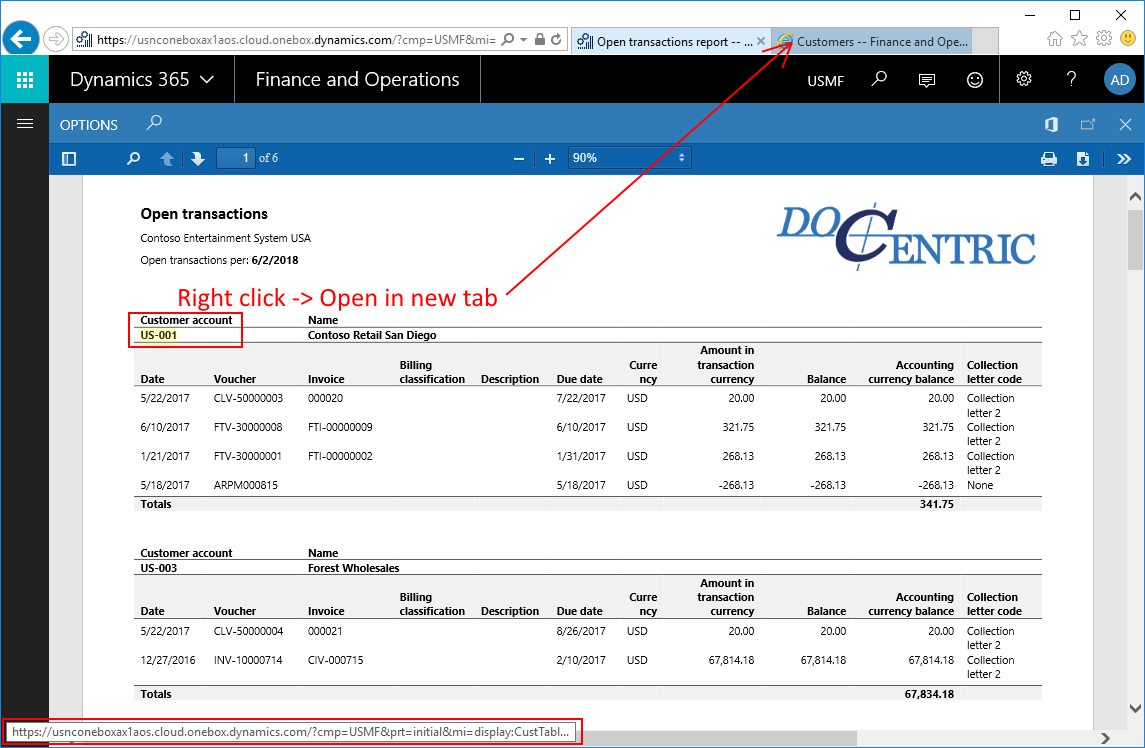Click the address bar search magnifier icon
The image size is (1145, 748).
(508, 39)
